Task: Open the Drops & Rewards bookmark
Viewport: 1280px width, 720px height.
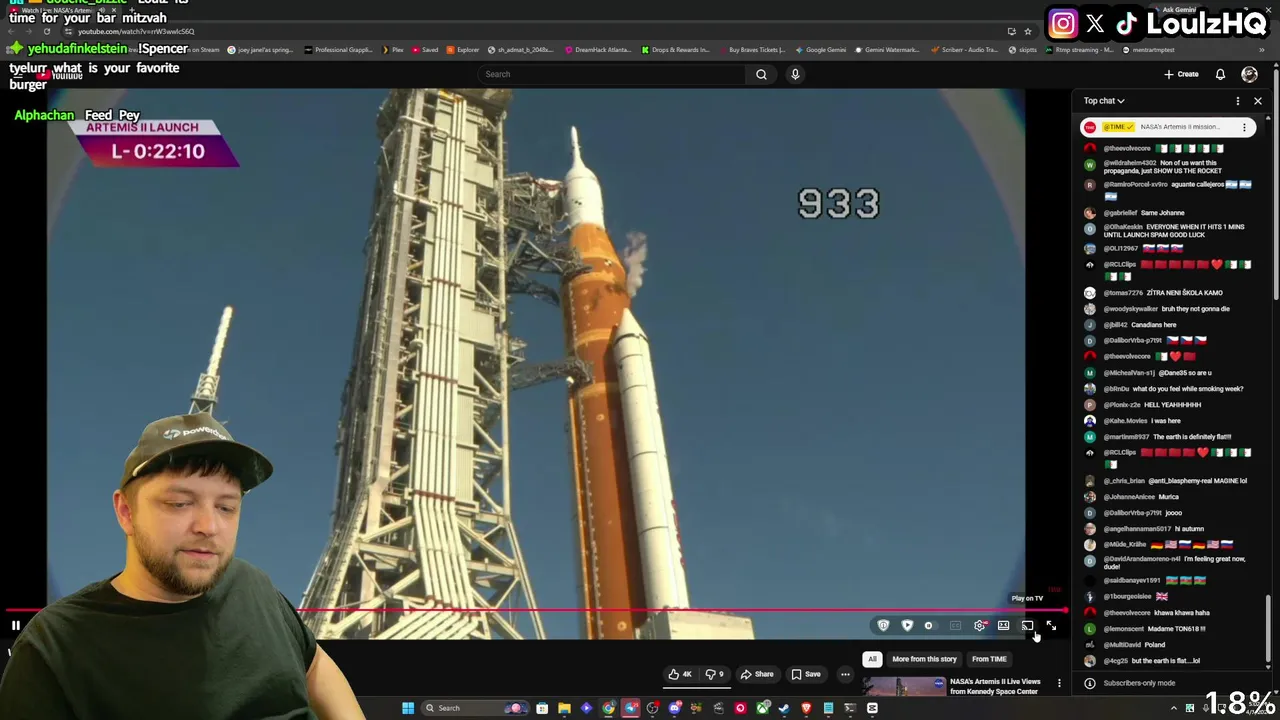Action: pyautogui.click(x=675, y=50)
